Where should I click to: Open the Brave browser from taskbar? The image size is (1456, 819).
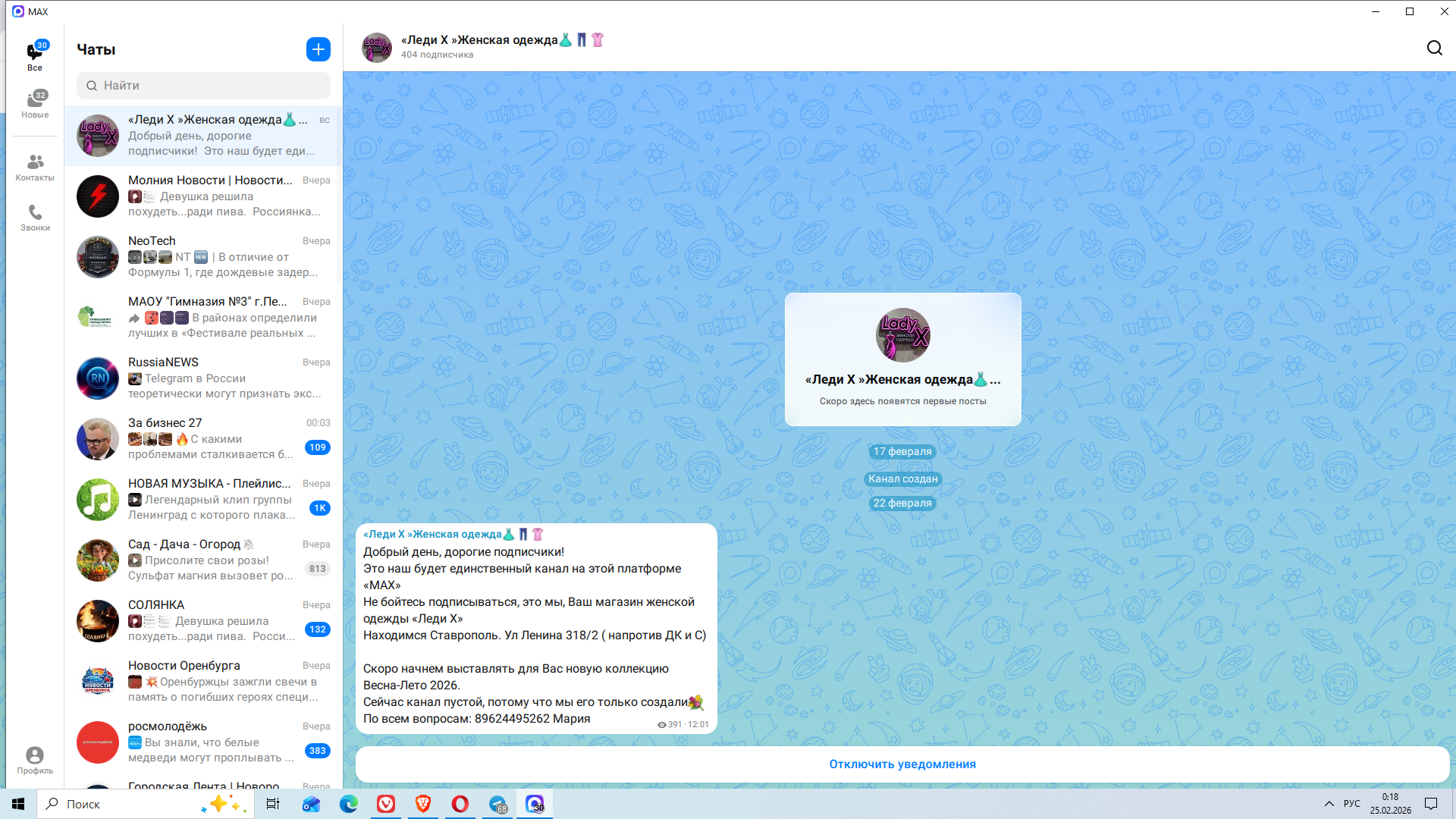pyautogui.click(x=422, y=804)
